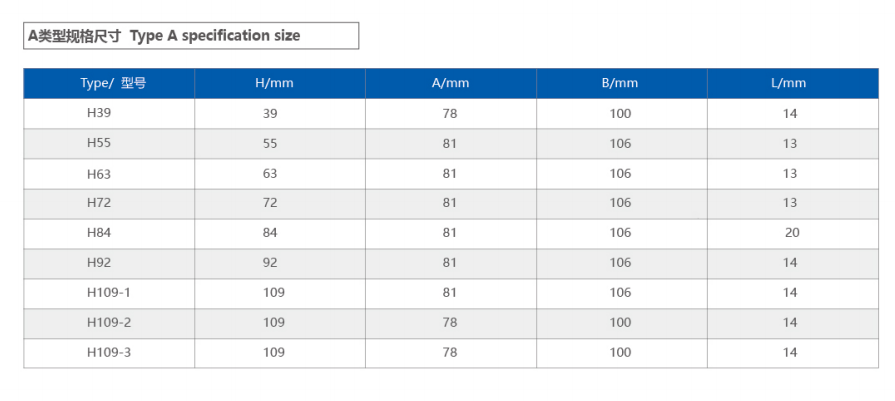Click the H84 row label
Viewport: 895px width, 401px height.
pos(99,233)
